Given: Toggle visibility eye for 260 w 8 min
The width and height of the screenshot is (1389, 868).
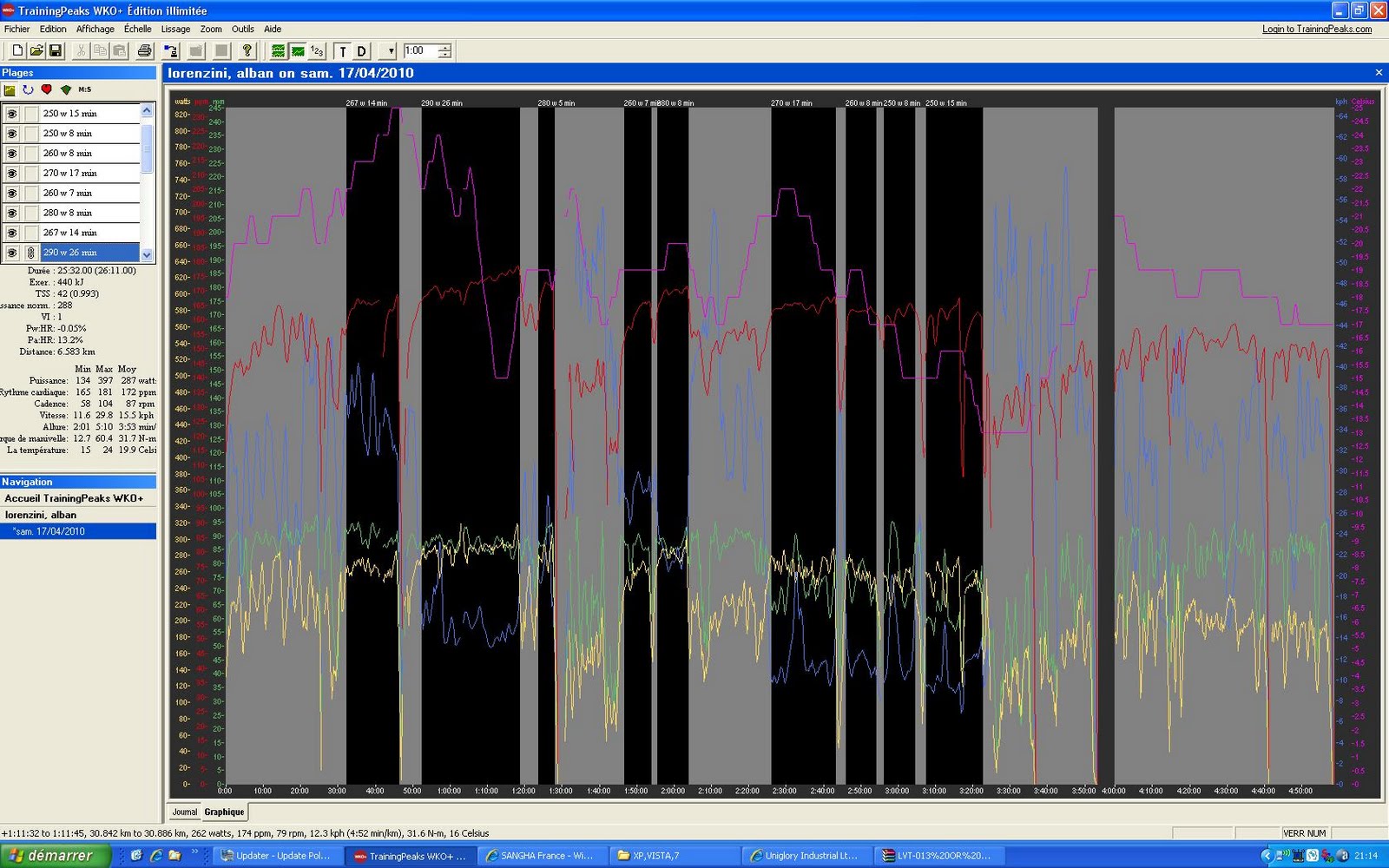Looking at the screenshot, I should click(11, 154).
